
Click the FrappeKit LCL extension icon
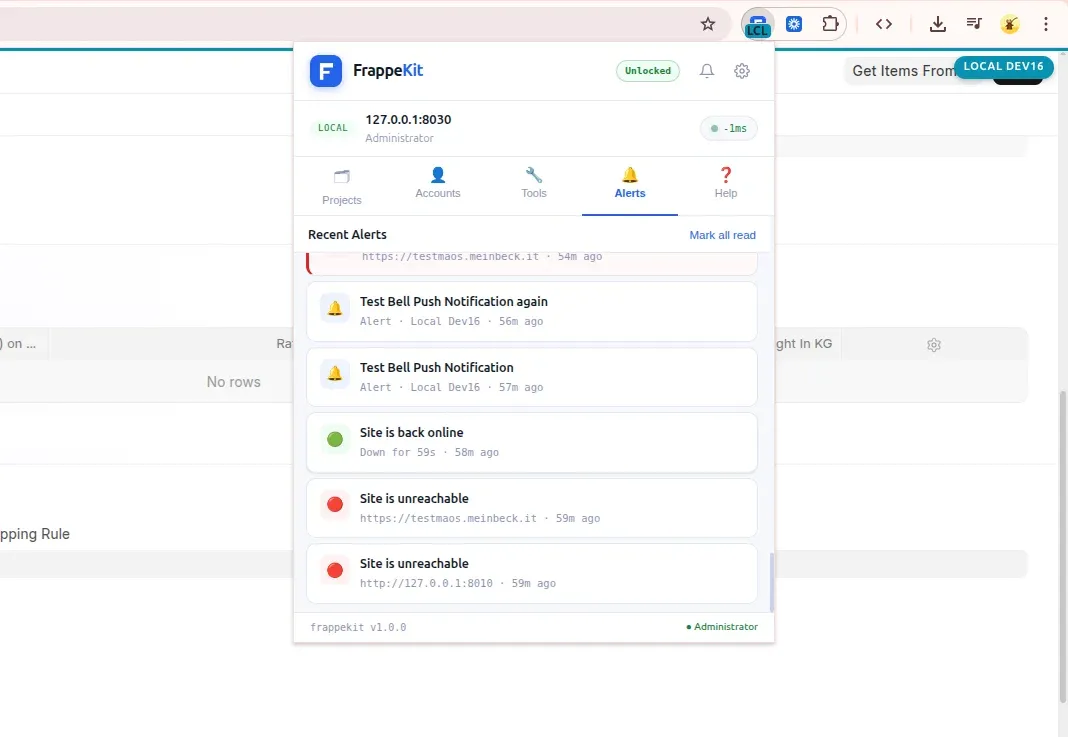click(x=757, y=25)
